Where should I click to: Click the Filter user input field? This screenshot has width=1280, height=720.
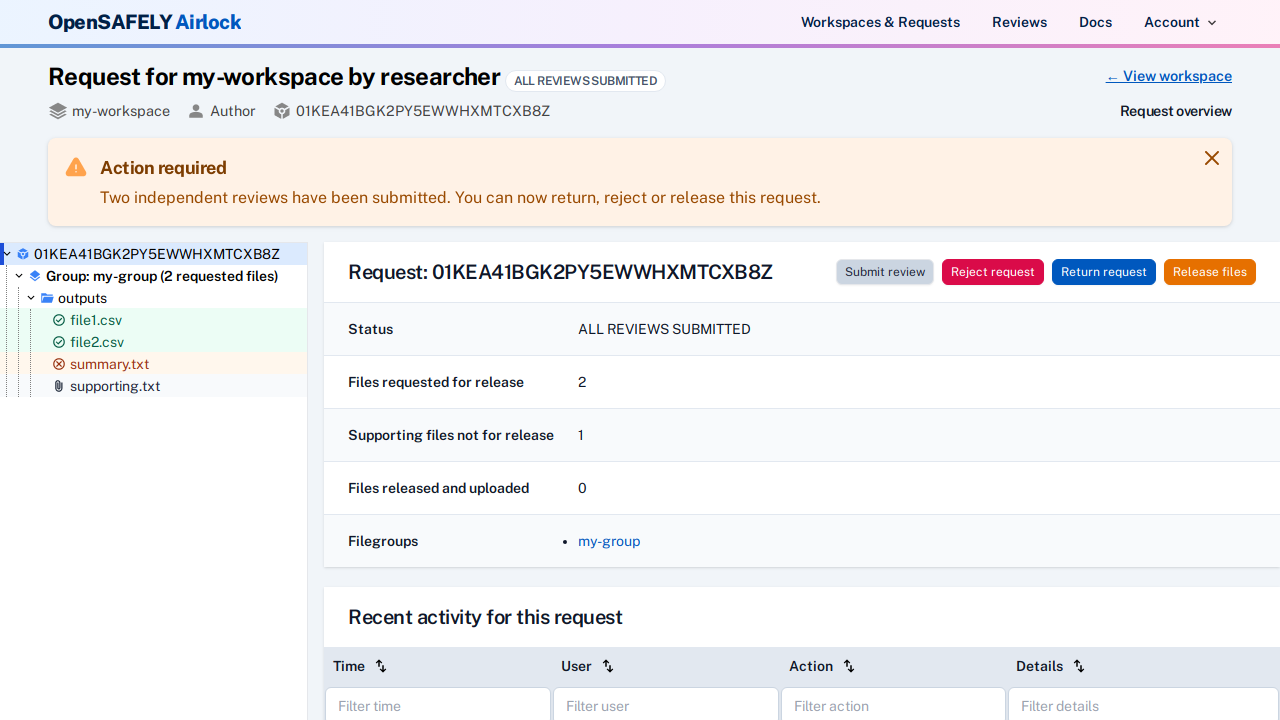pos(665,706)
